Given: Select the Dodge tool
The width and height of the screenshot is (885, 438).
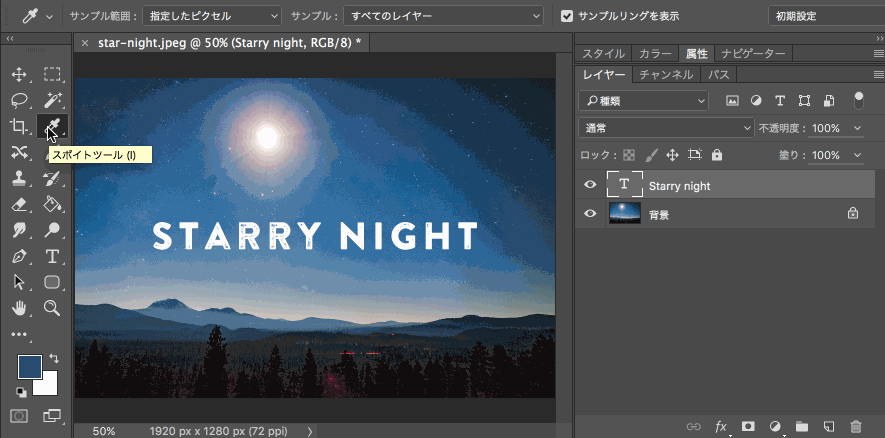Looking at the screenshot, I should pos(52,230).
